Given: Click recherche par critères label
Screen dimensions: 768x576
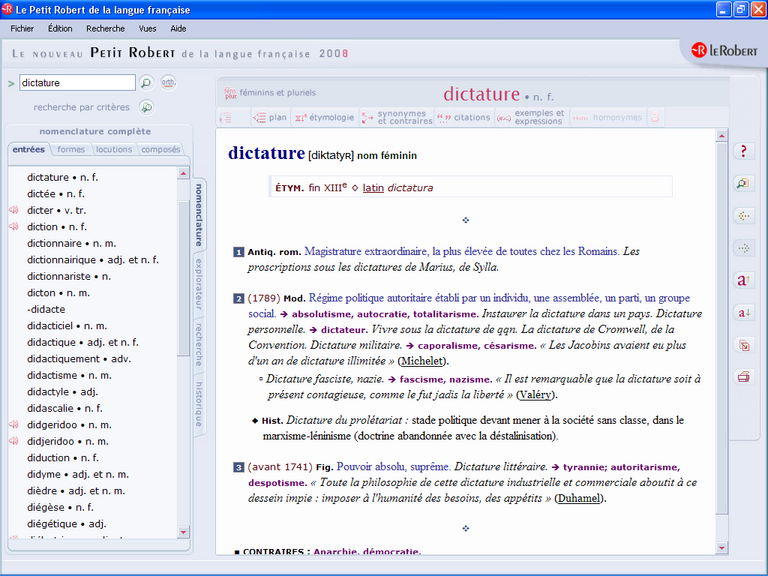Looking at the screenshot, I should [81, 107].
